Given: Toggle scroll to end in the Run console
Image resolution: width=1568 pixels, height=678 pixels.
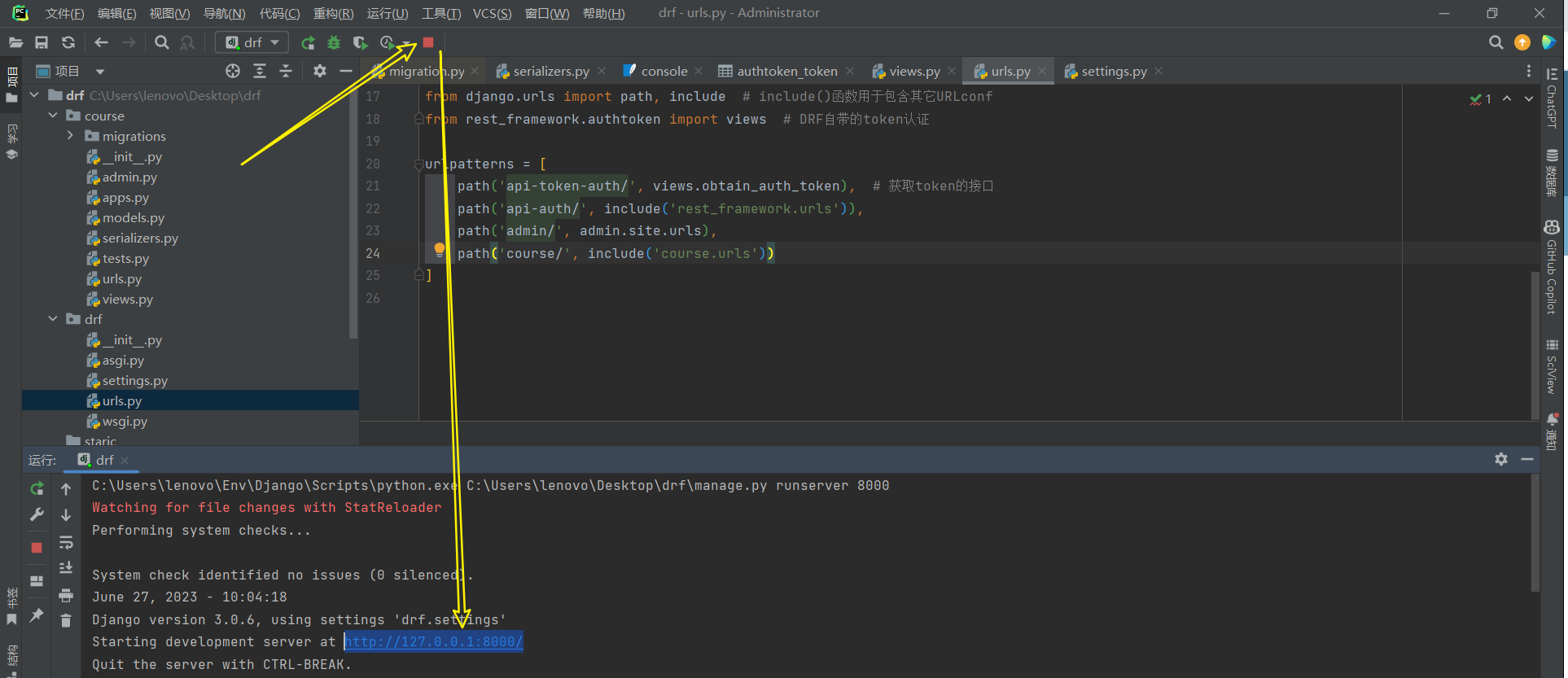Looking at the screenshot, I should click(x=66, y=568).
